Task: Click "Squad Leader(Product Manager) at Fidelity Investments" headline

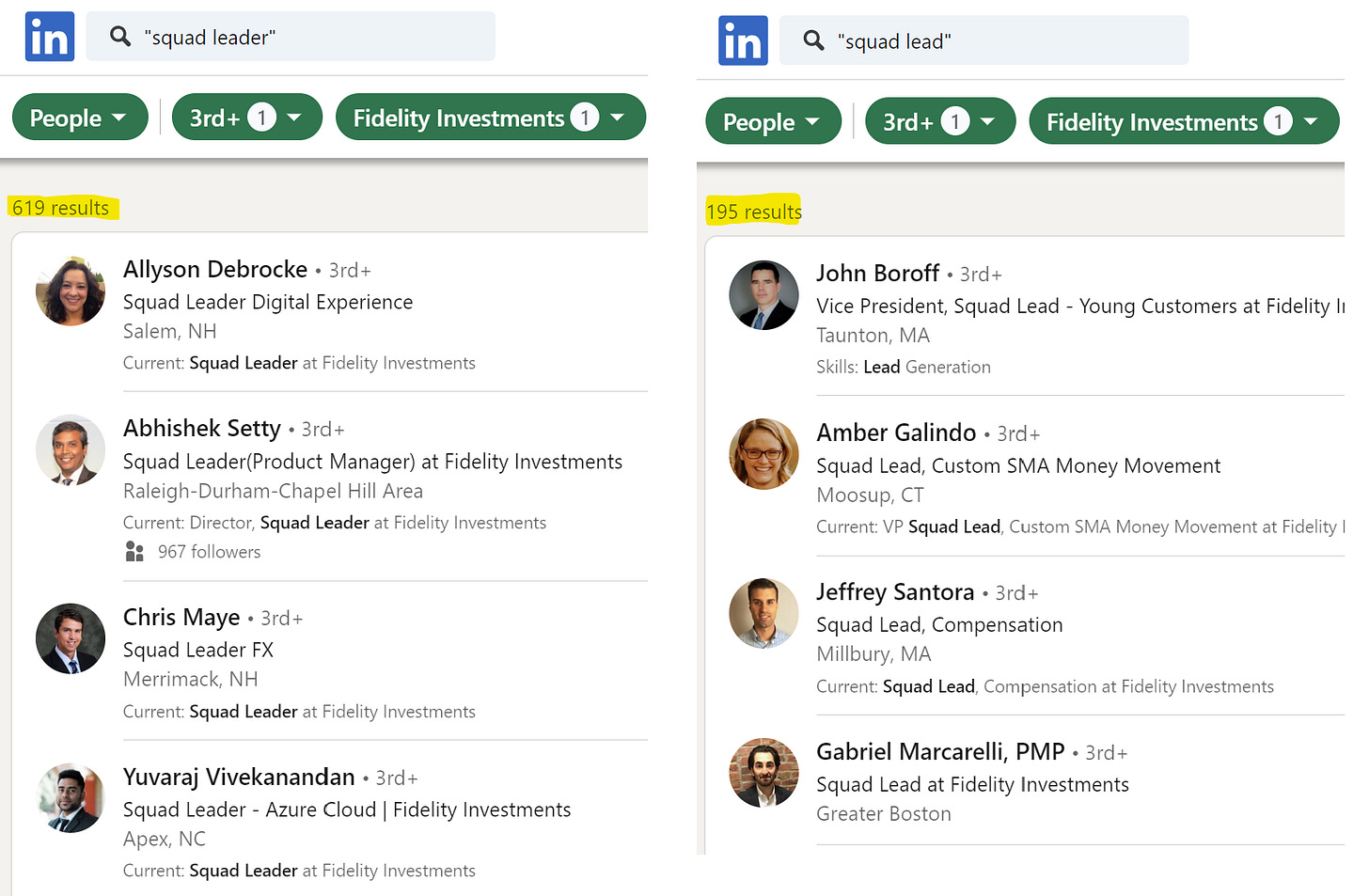Action: (x=372, y=462)
